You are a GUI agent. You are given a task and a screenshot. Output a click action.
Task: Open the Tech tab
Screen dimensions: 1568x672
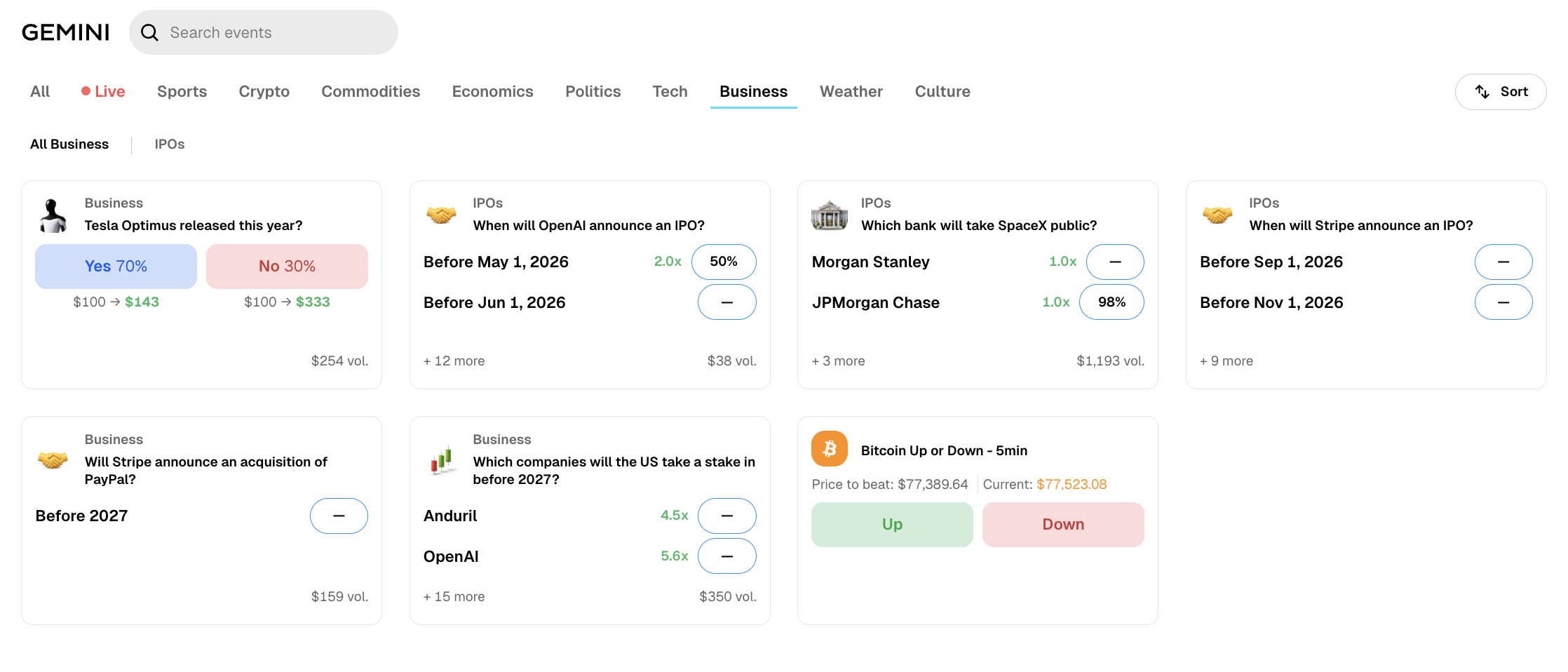tap(670, 91)
